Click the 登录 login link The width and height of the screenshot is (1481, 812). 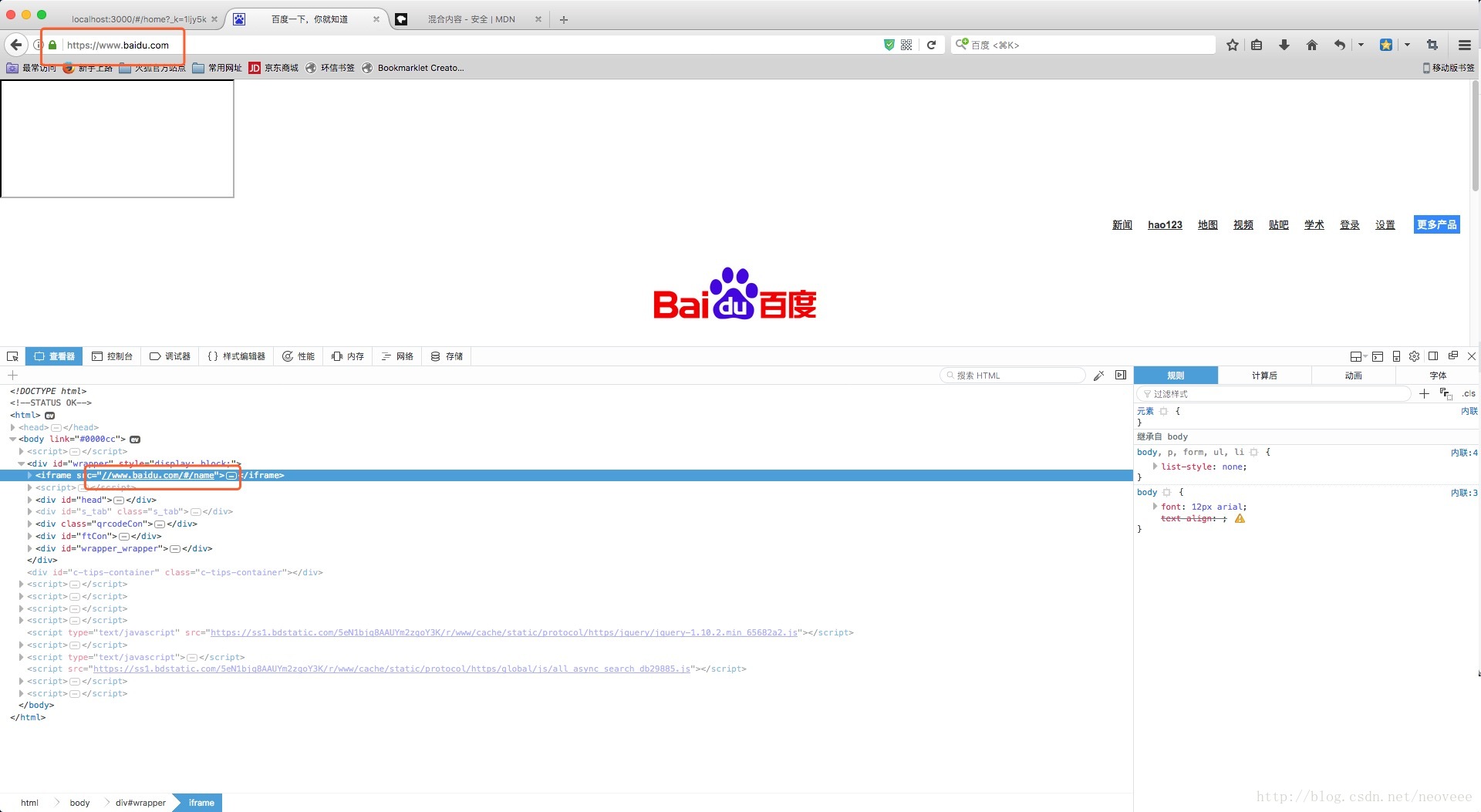coord(1350,224)
